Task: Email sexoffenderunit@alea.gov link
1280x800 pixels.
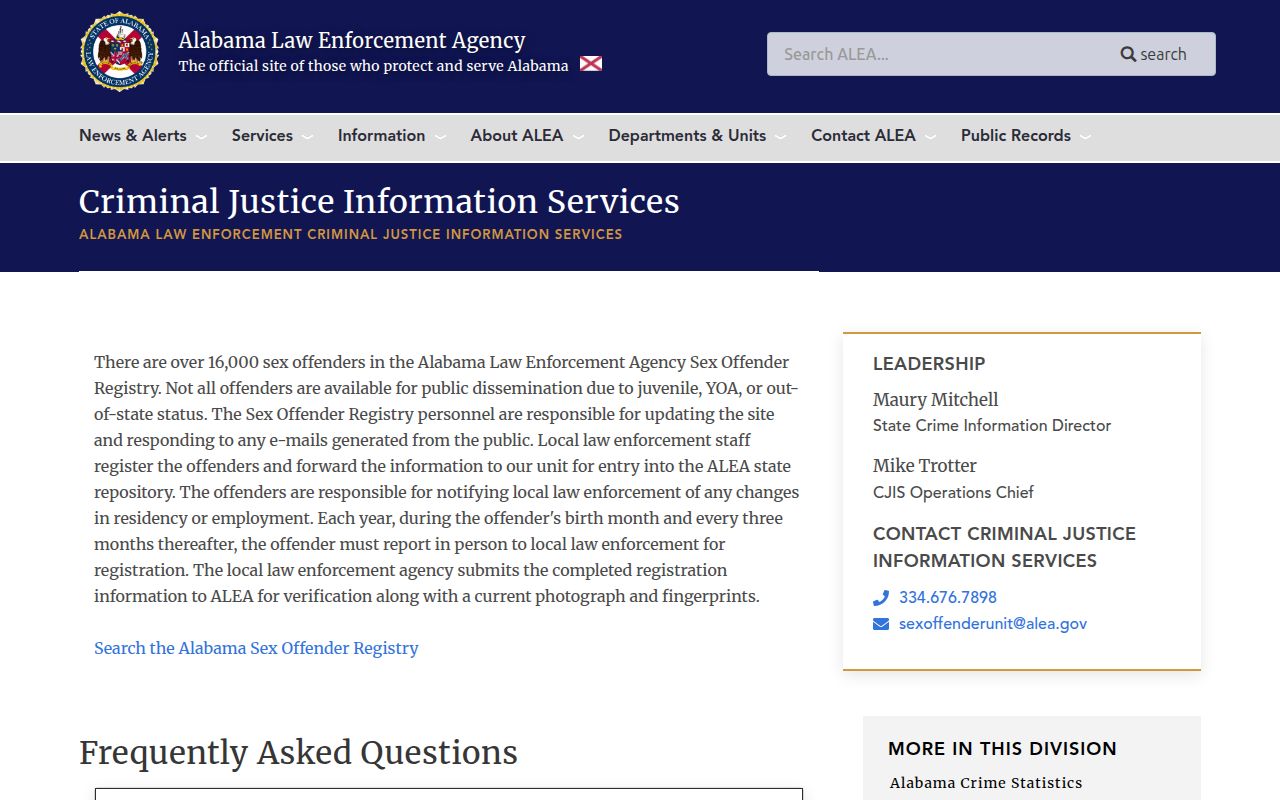Action: (x=993, y=623)
